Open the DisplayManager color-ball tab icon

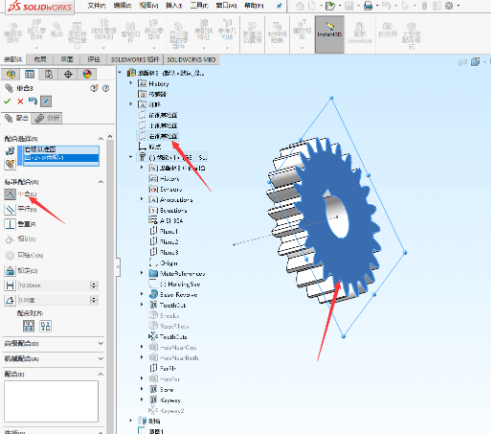87,74
